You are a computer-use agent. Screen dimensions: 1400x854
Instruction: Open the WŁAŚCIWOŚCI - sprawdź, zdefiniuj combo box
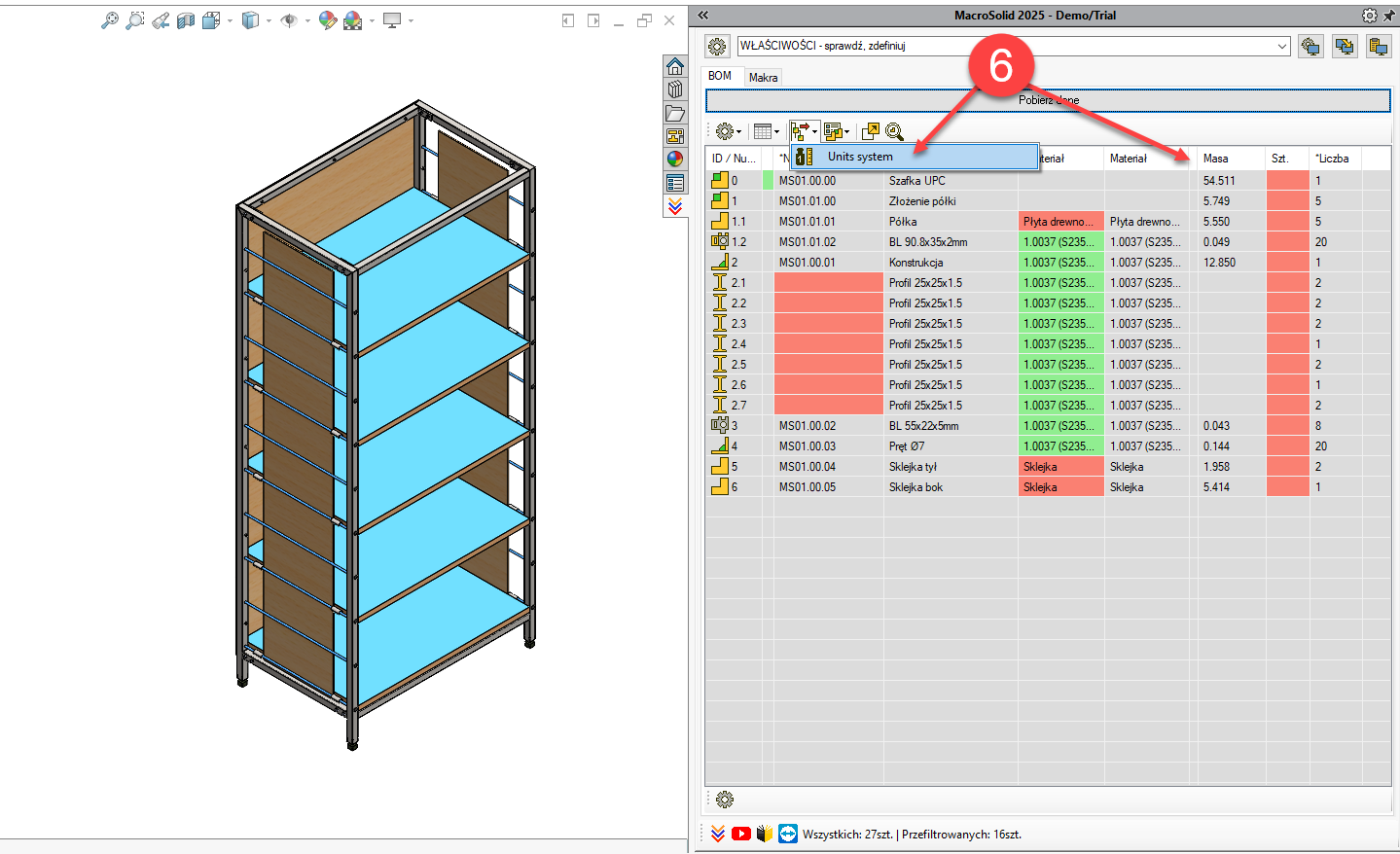(x=1014, y=46)
